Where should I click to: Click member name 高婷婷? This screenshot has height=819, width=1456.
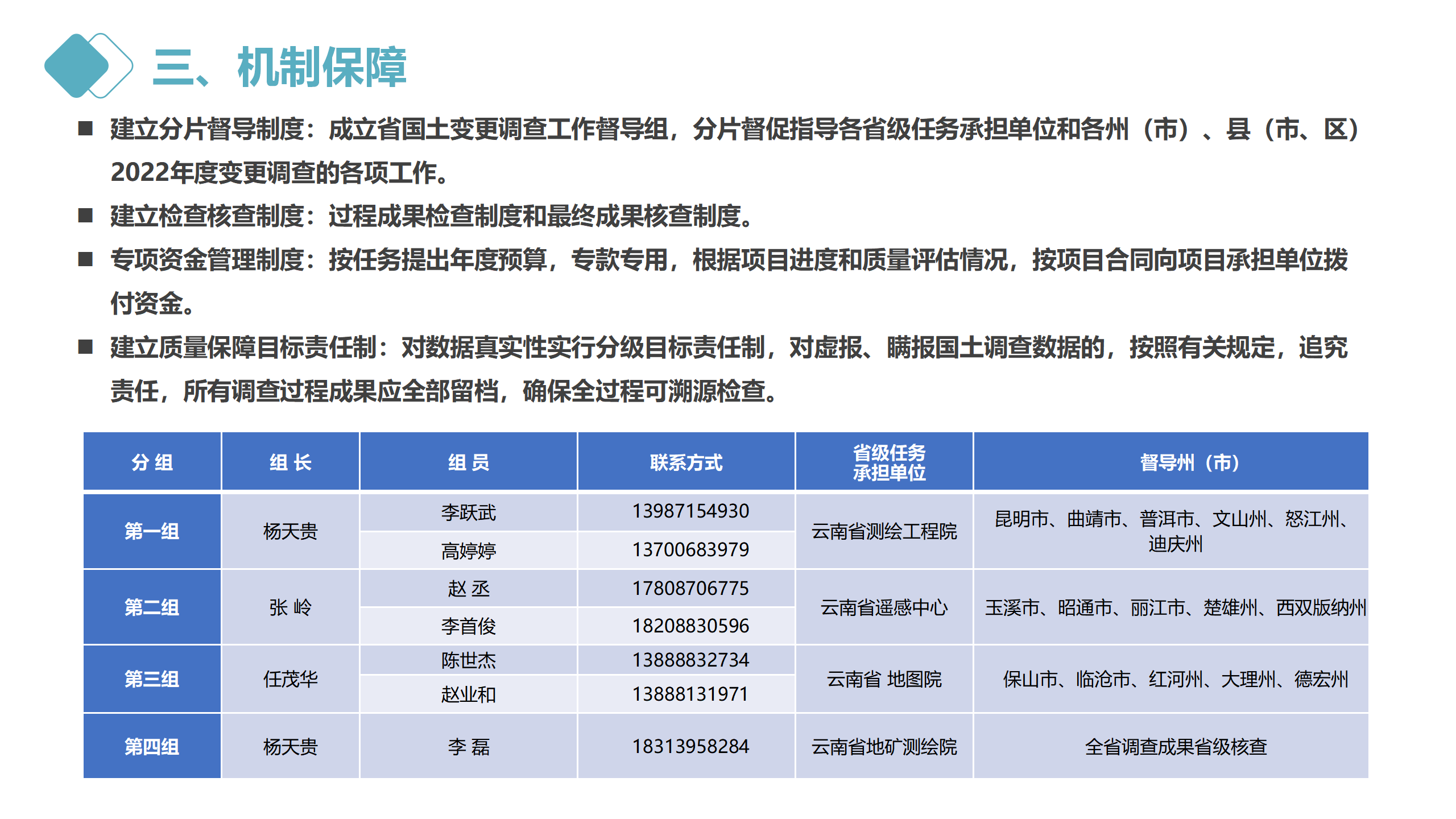469,551
